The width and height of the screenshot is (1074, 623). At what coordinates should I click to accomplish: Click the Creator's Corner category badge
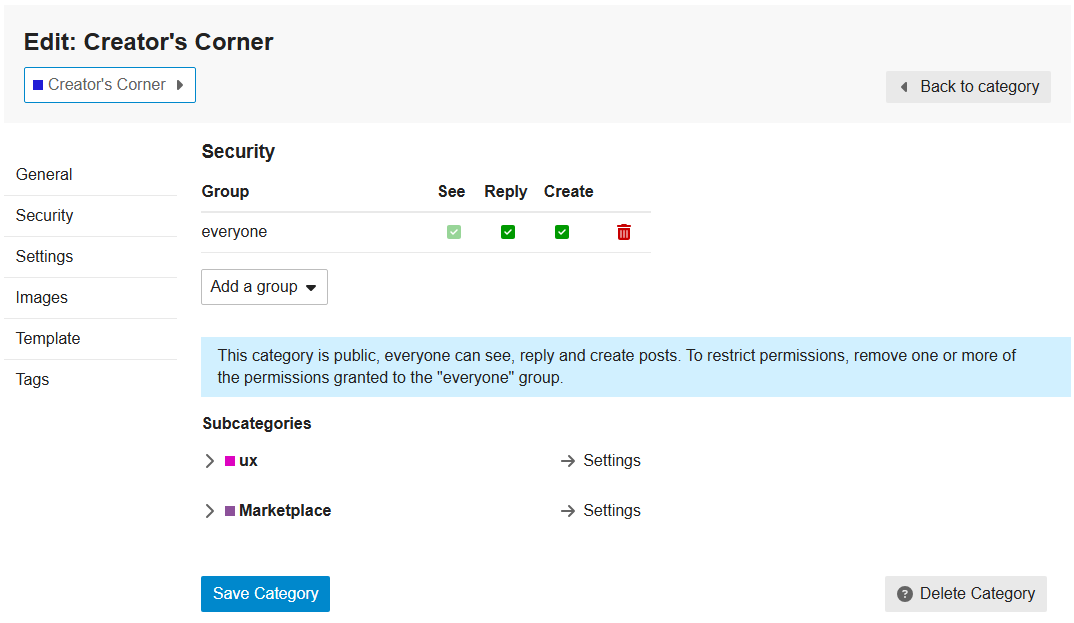pyautogui.click(x=110, y=85)
